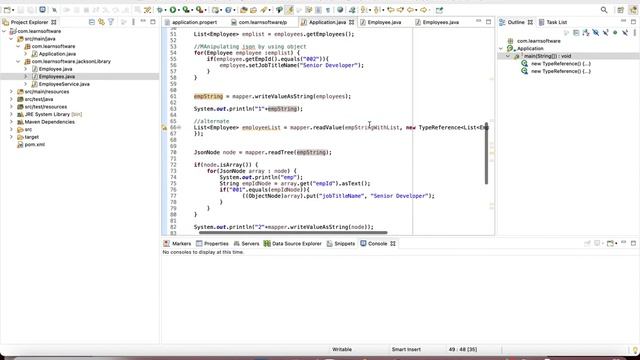Screen dimensions: 640x360
Task: Switch to application.properties editor tab
Action: pyautogui.click(x=194, y=22)
